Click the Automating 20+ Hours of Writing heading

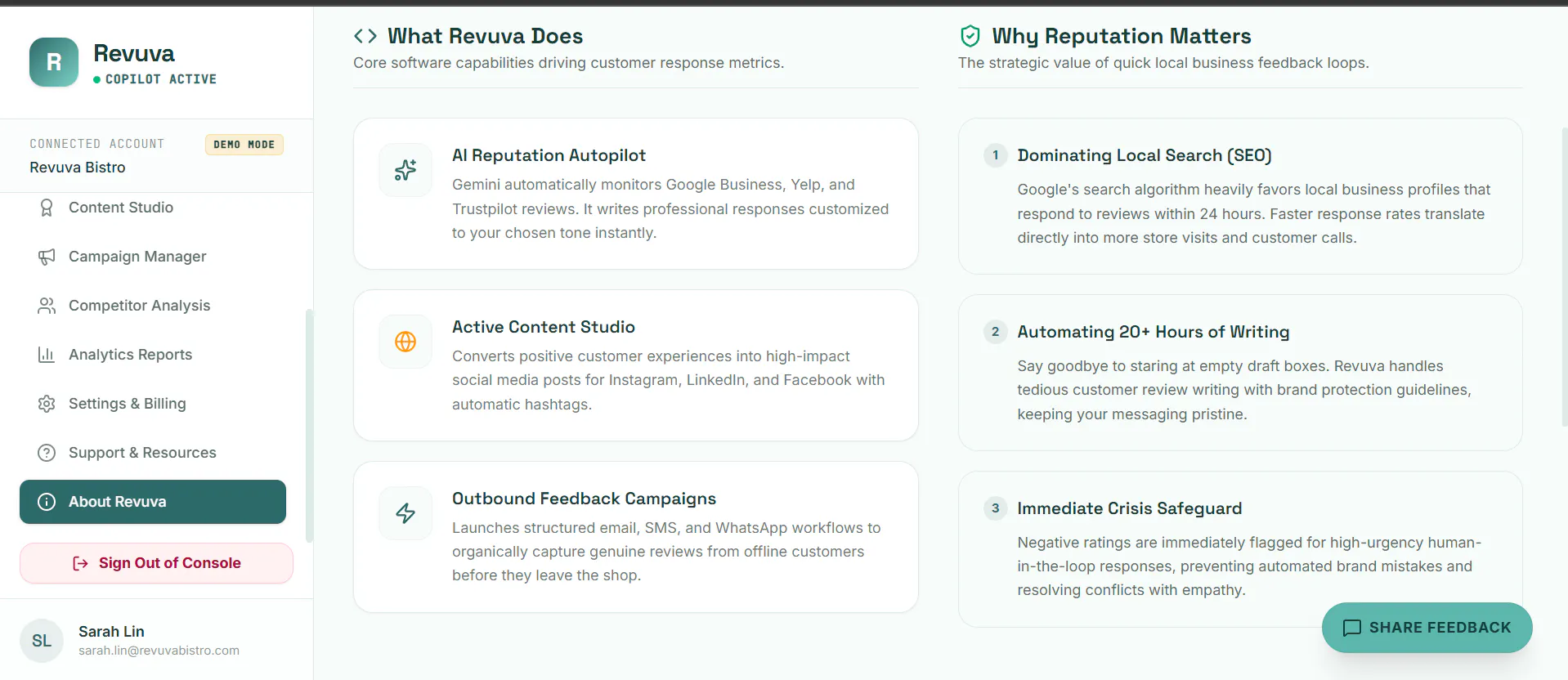pos(1154,332)
